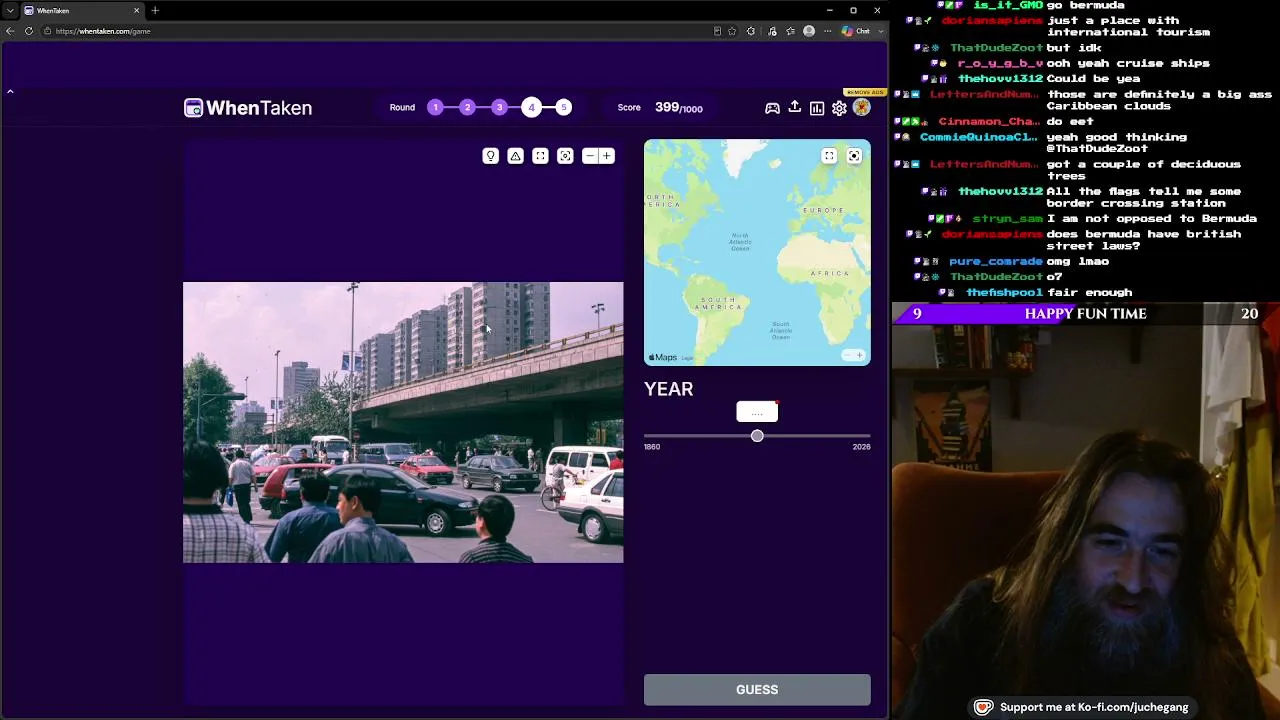The image size is (1280, 720).
Task: Click the year value input box
Action: tap(757, 412)
